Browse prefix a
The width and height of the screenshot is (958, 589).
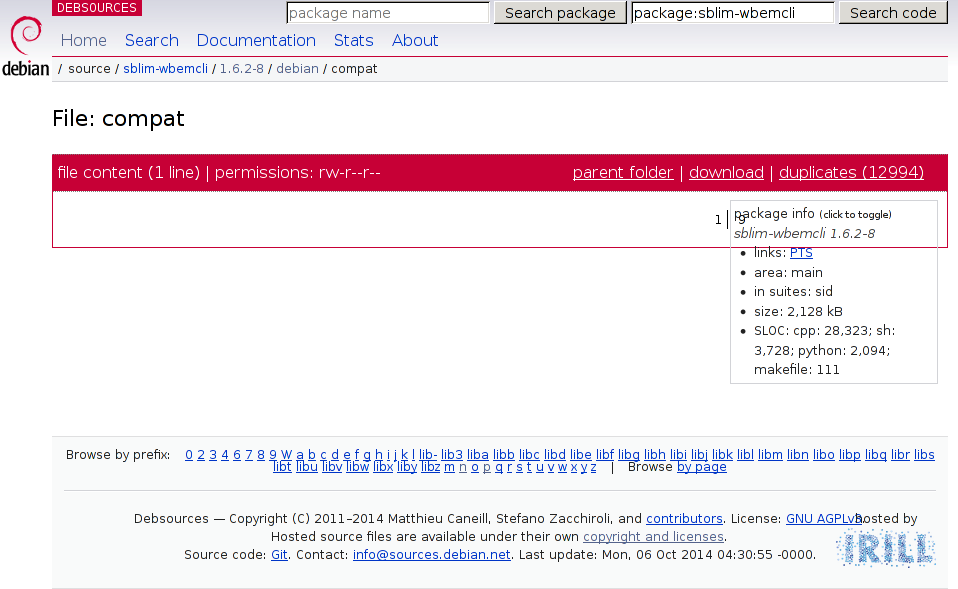pos(299,455)
